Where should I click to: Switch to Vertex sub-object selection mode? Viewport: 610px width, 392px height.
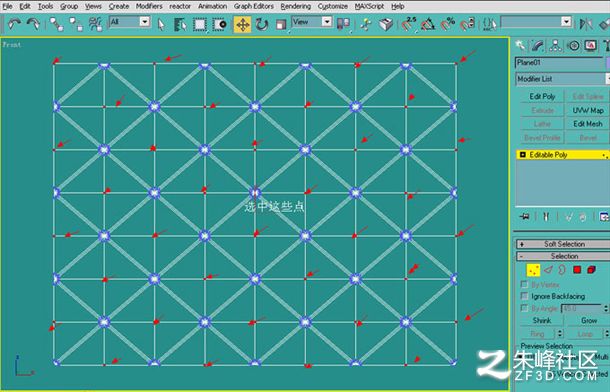tap(533, 270)
